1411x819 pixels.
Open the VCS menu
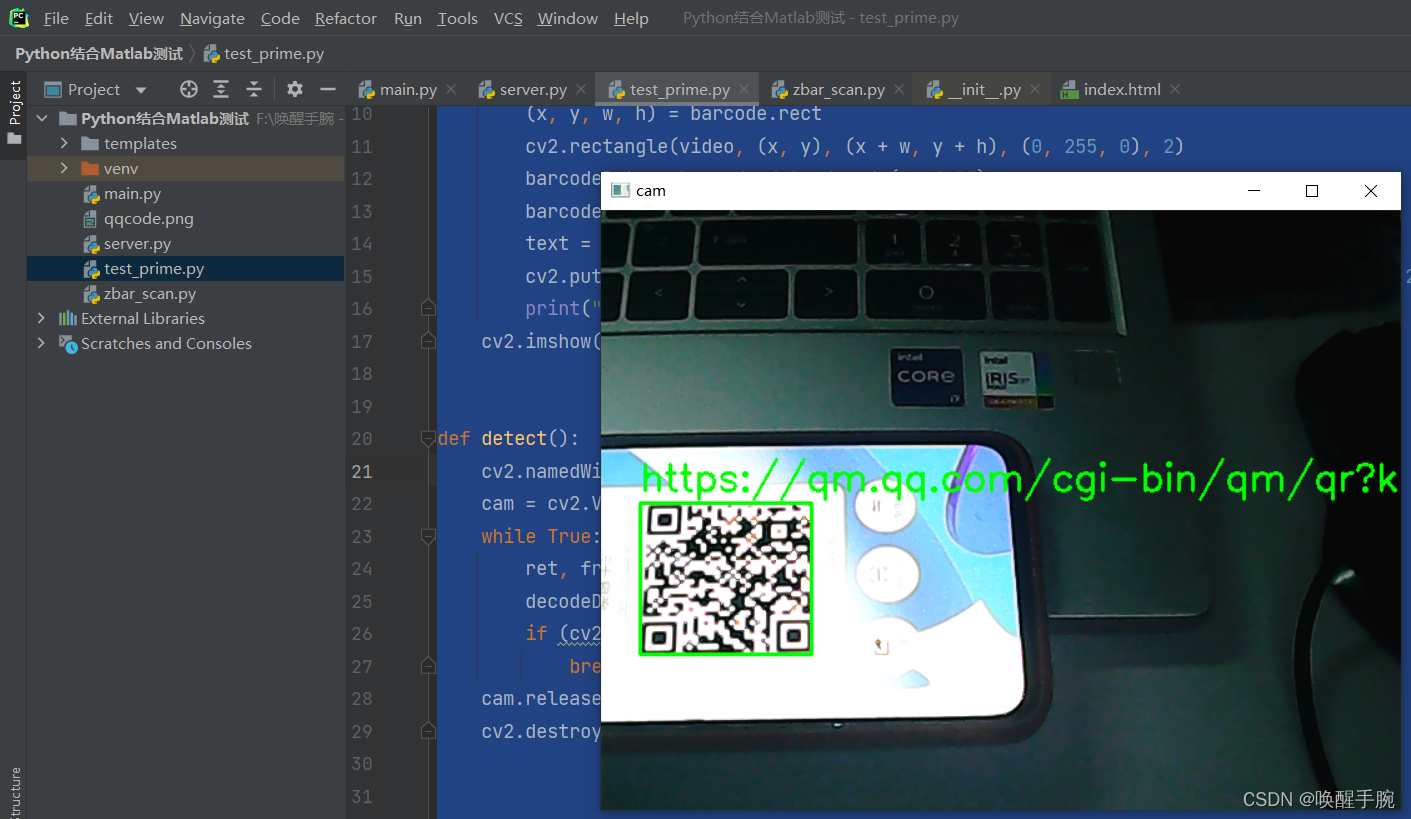508,19
